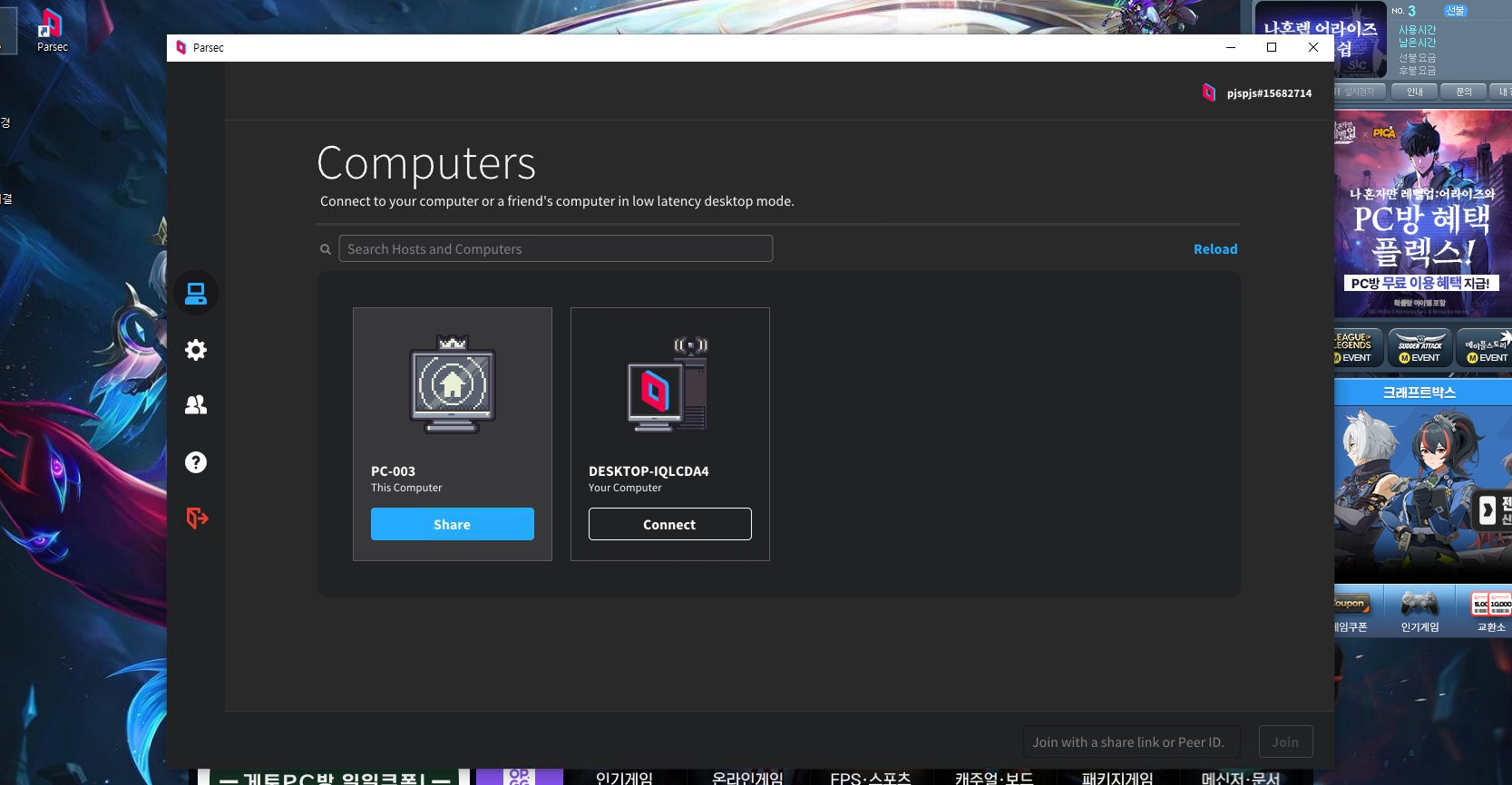Select the 인기게임 tab in bottom bar

[x=624, y=778]
